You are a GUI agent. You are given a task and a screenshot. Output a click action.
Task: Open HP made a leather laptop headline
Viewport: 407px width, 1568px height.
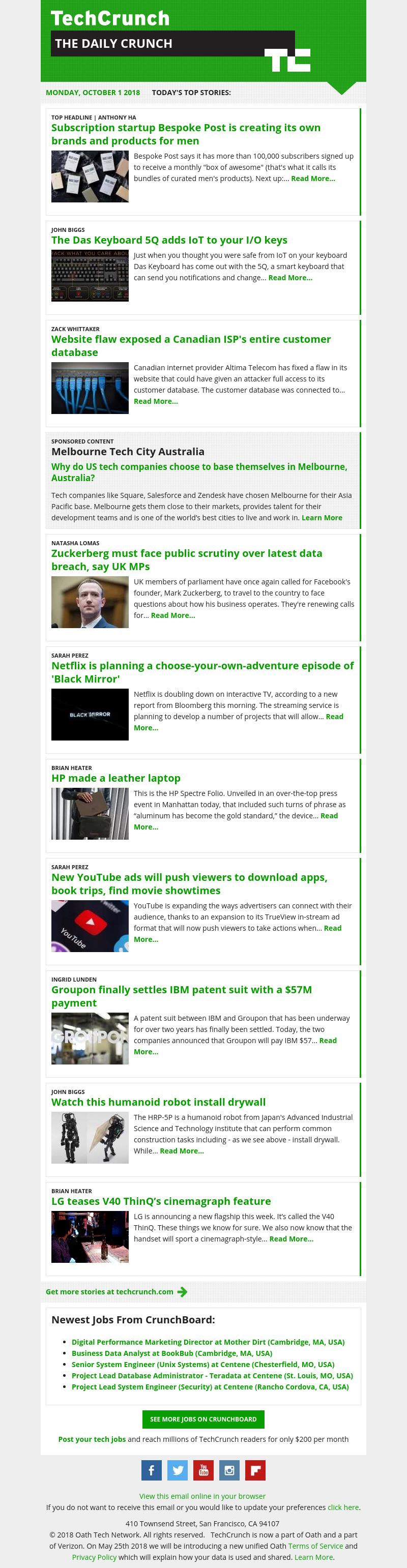[116, 778]
